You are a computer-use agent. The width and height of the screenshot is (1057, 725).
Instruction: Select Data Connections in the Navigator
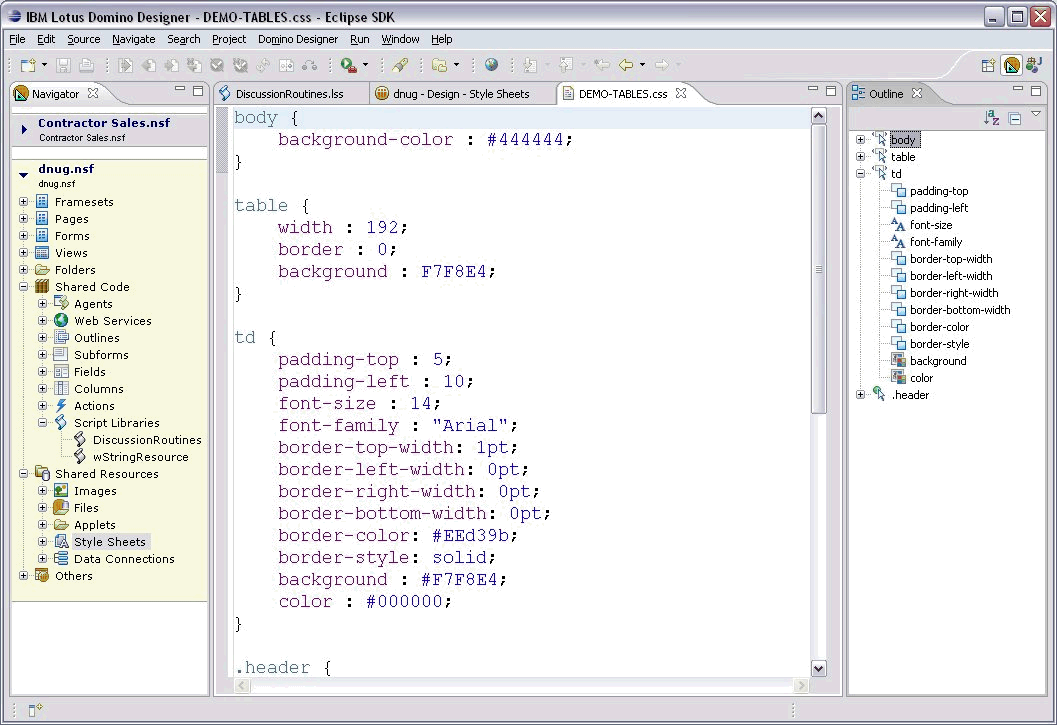click(x=124, y=558)
